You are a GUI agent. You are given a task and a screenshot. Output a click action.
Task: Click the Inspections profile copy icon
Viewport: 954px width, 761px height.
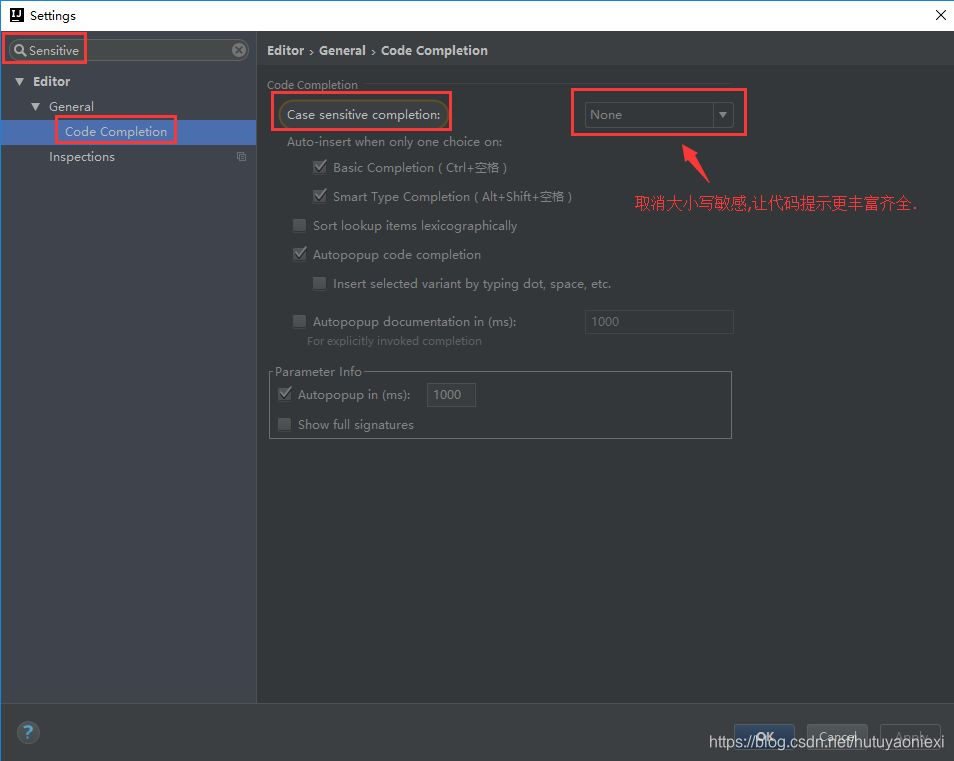tap(242, 156)
